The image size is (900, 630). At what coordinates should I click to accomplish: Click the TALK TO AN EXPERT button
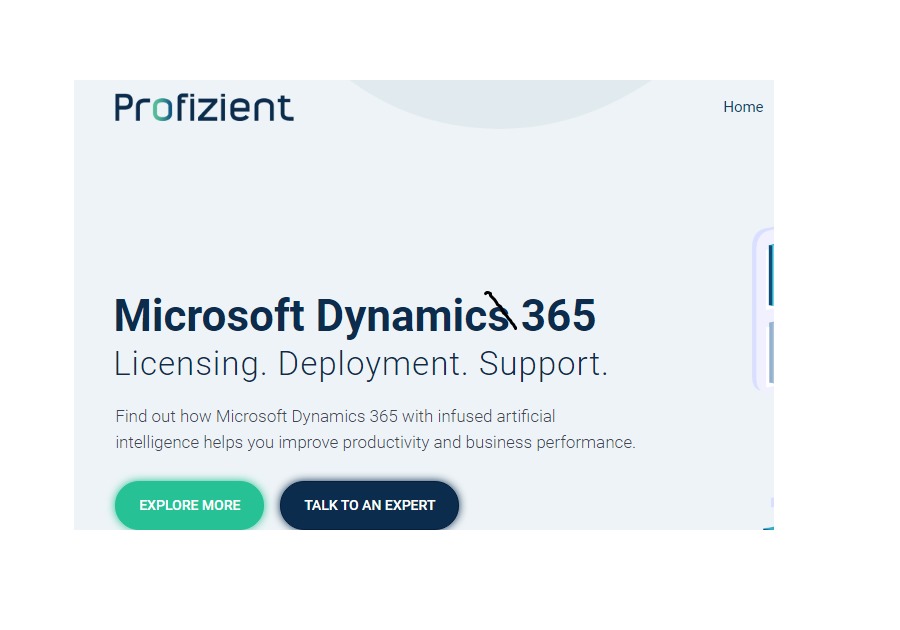[369, 505]
